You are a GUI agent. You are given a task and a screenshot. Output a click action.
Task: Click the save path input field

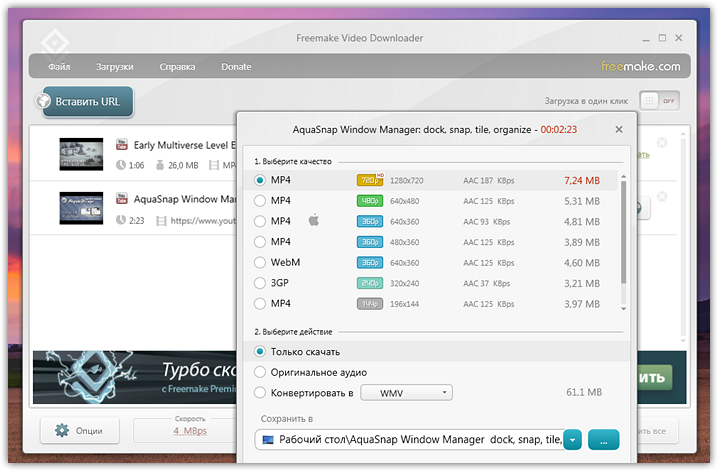coord(409,440)
